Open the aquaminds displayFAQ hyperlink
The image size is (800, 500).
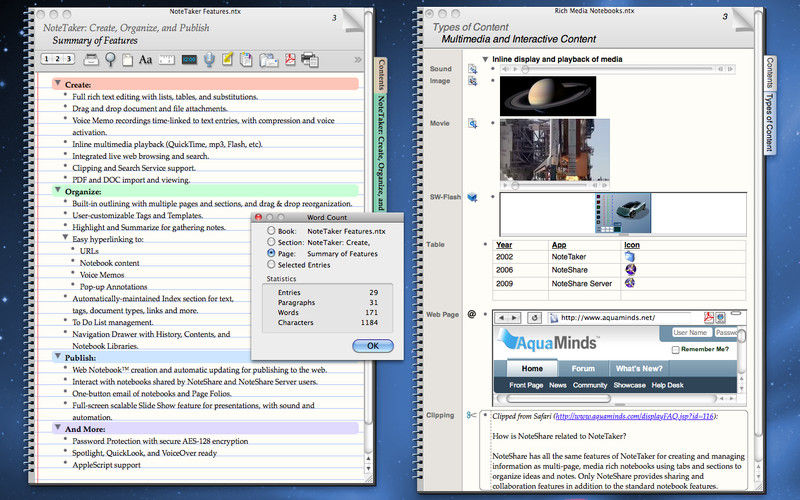[x=635, y=416]
